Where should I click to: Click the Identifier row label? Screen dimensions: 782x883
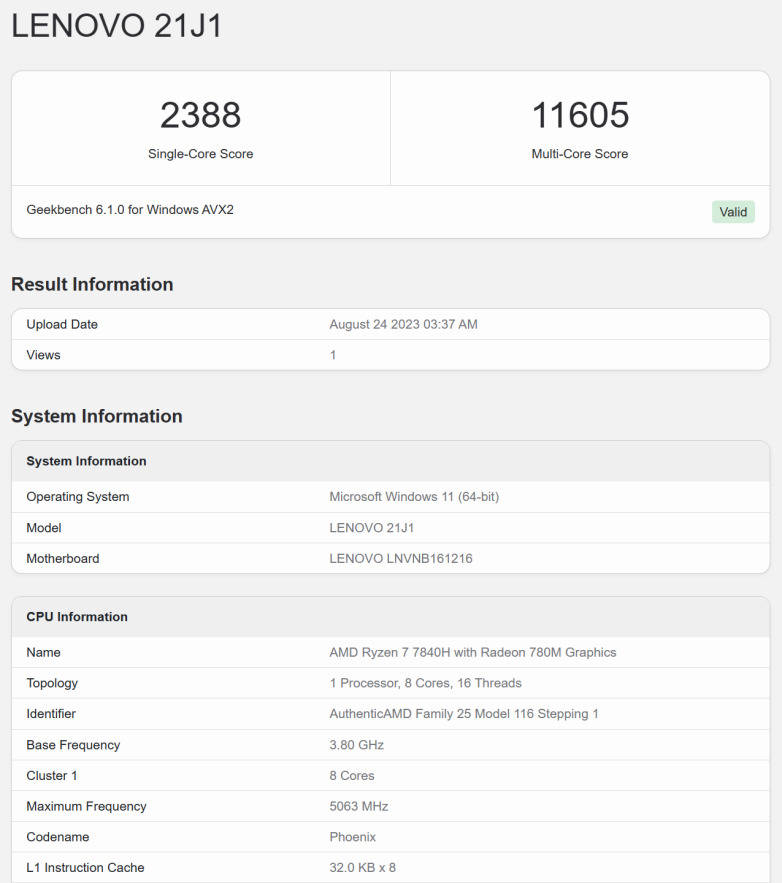(x=51, y=713)
